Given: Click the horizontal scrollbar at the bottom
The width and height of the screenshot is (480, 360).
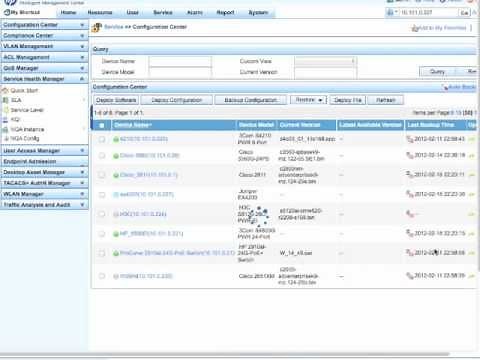Looking at the screenshot, I should tap(225, 354).
